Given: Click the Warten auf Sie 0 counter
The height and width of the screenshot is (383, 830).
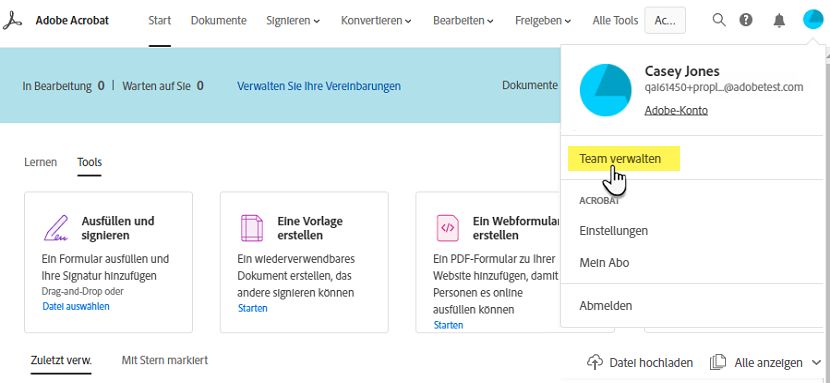Looking at the screenshot, I should pyautogui.click(x=163, y=86).
